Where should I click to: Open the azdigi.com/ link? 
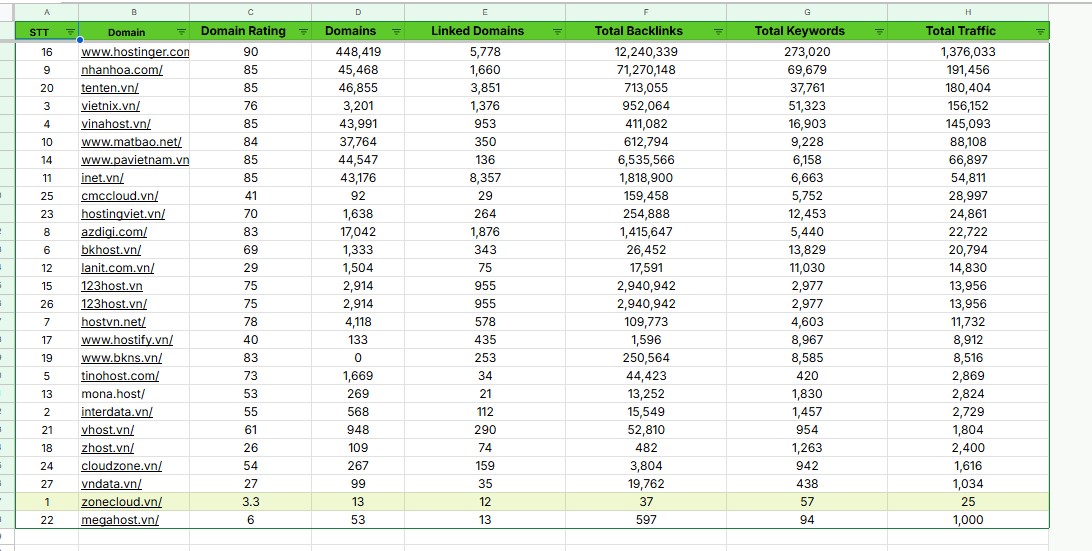pyautogui.click(x=114, y=232)
